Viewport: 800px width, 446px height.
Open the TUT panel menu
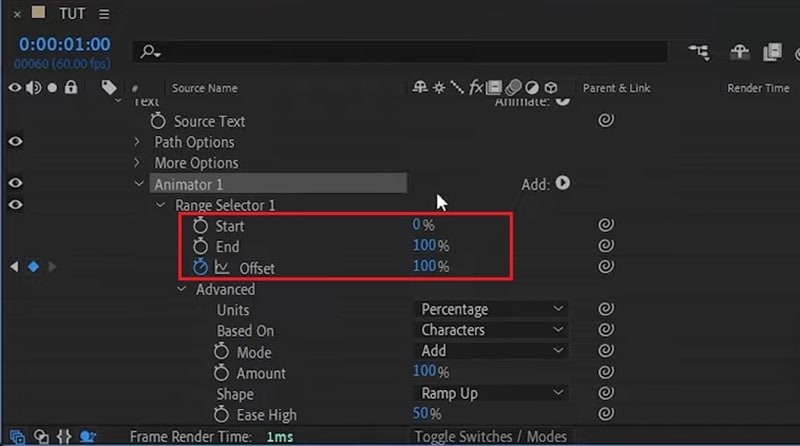coord(104,14)
